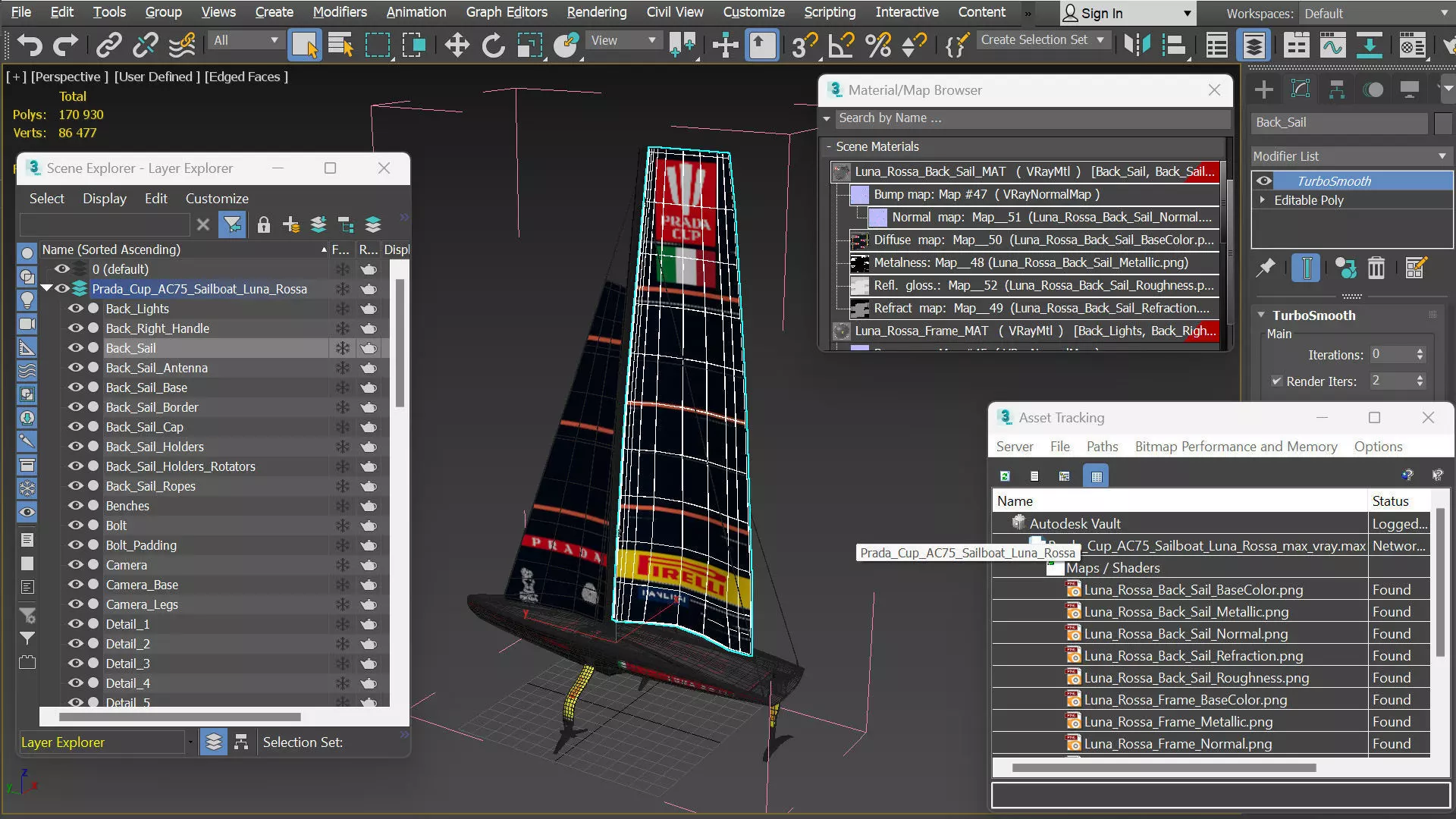1456x819 pixels.
Task: Hide the Back_Lights object eye icon
Action: point(75,309)
